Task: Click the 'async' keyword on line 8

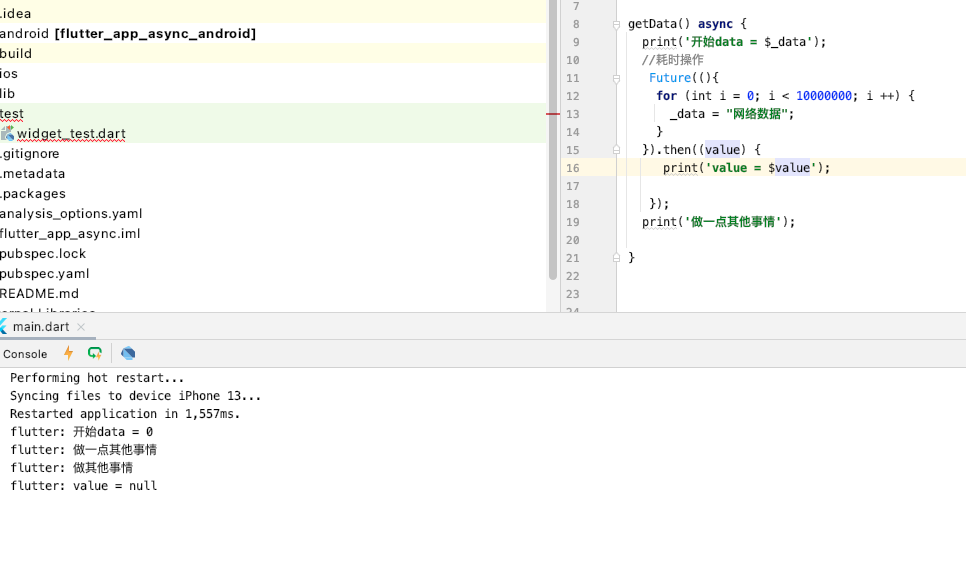Action: tap(715, 24)
